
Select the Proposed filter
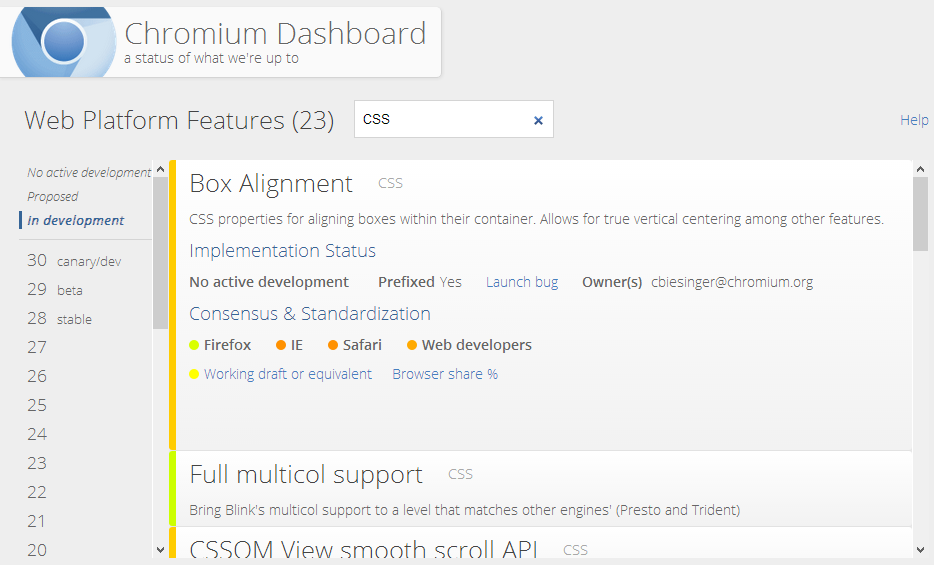(52, 196)
